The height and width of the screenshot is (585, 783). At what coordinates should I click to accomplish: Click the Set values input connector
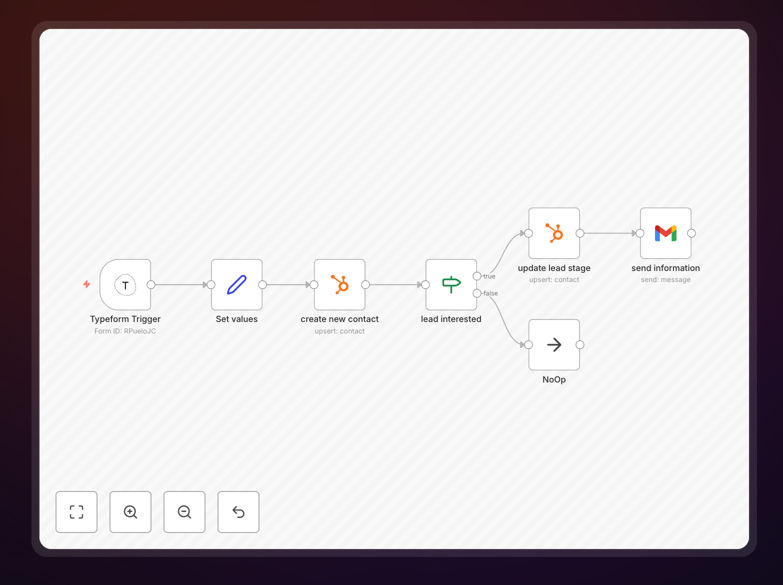[211, 285]
